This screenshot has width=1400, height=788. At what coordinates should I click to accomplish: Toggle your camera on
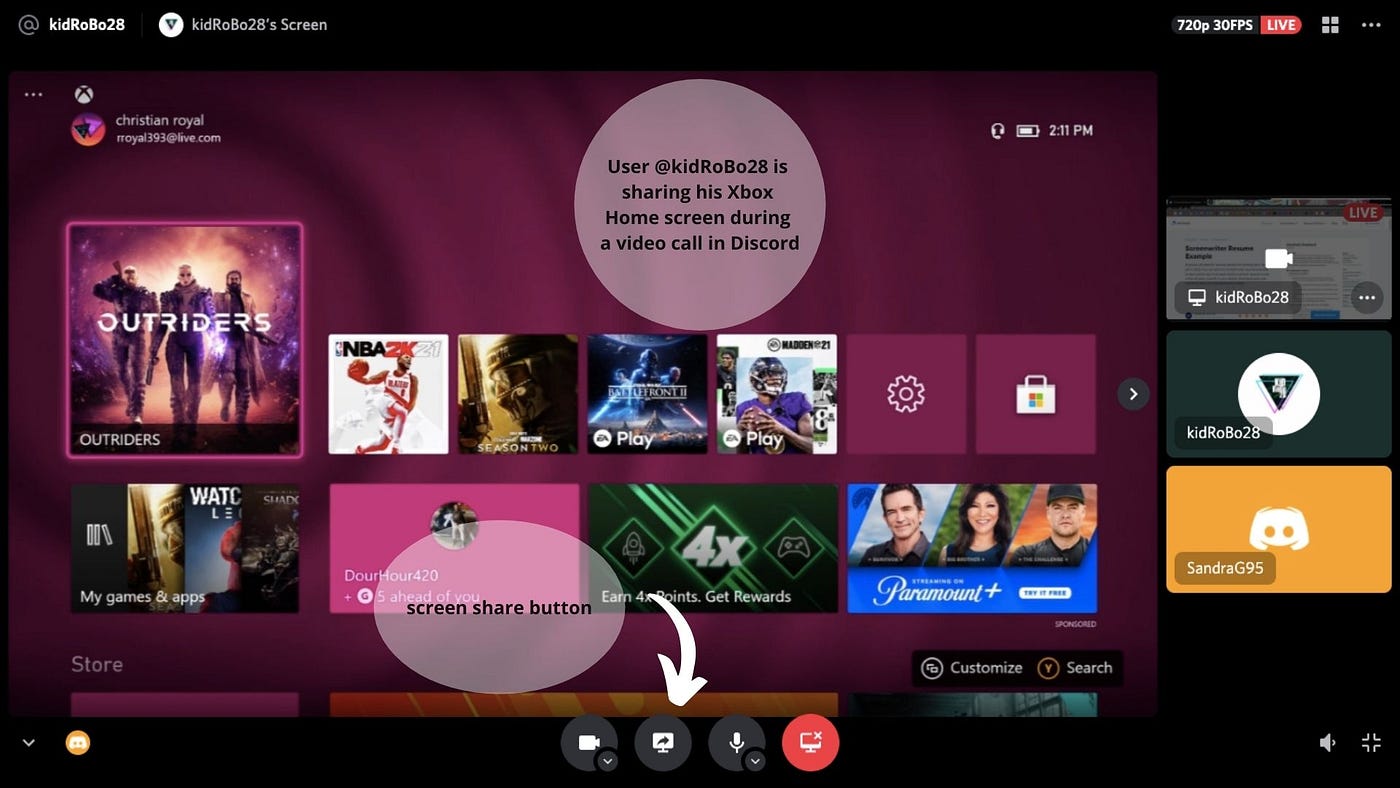click(x=589, y=742)
